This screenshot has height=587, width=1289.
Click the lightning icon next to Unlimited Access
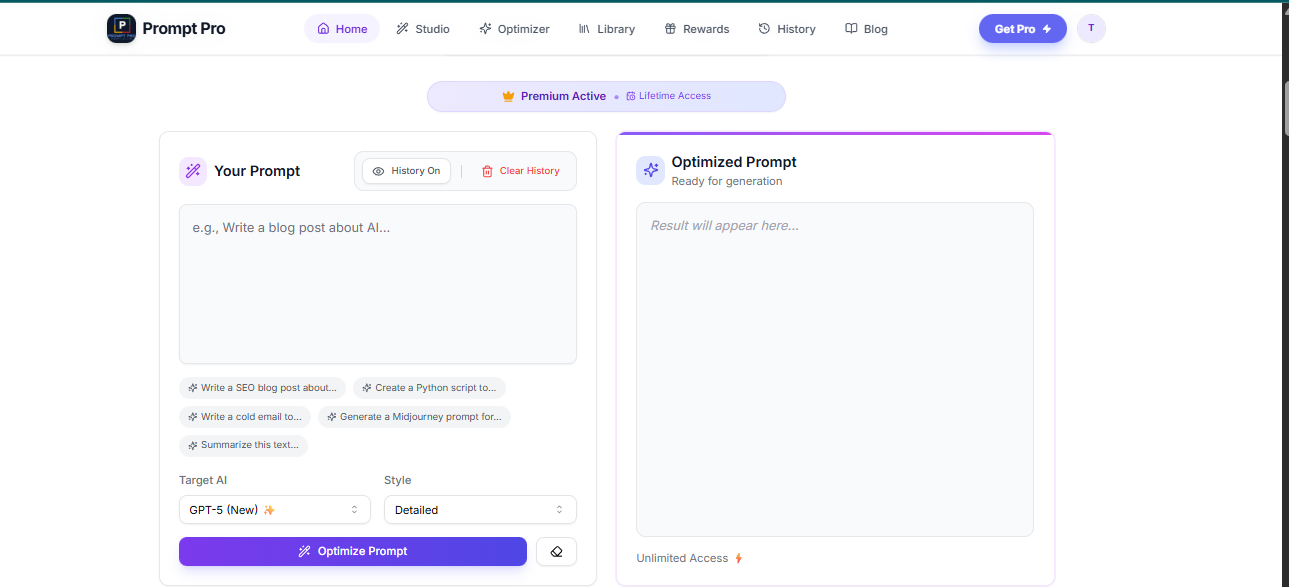(739, 558)
